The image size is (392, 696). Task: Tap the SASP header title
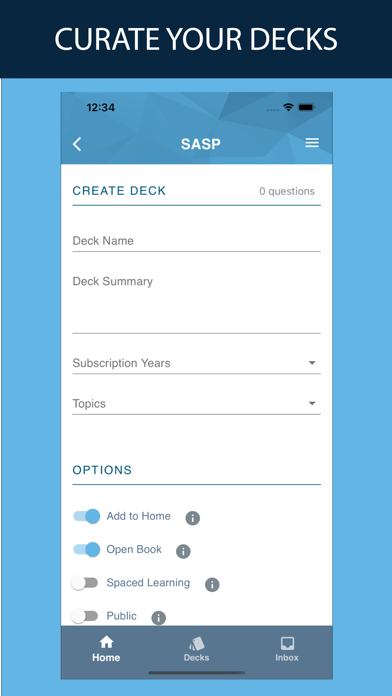point(201,144)
